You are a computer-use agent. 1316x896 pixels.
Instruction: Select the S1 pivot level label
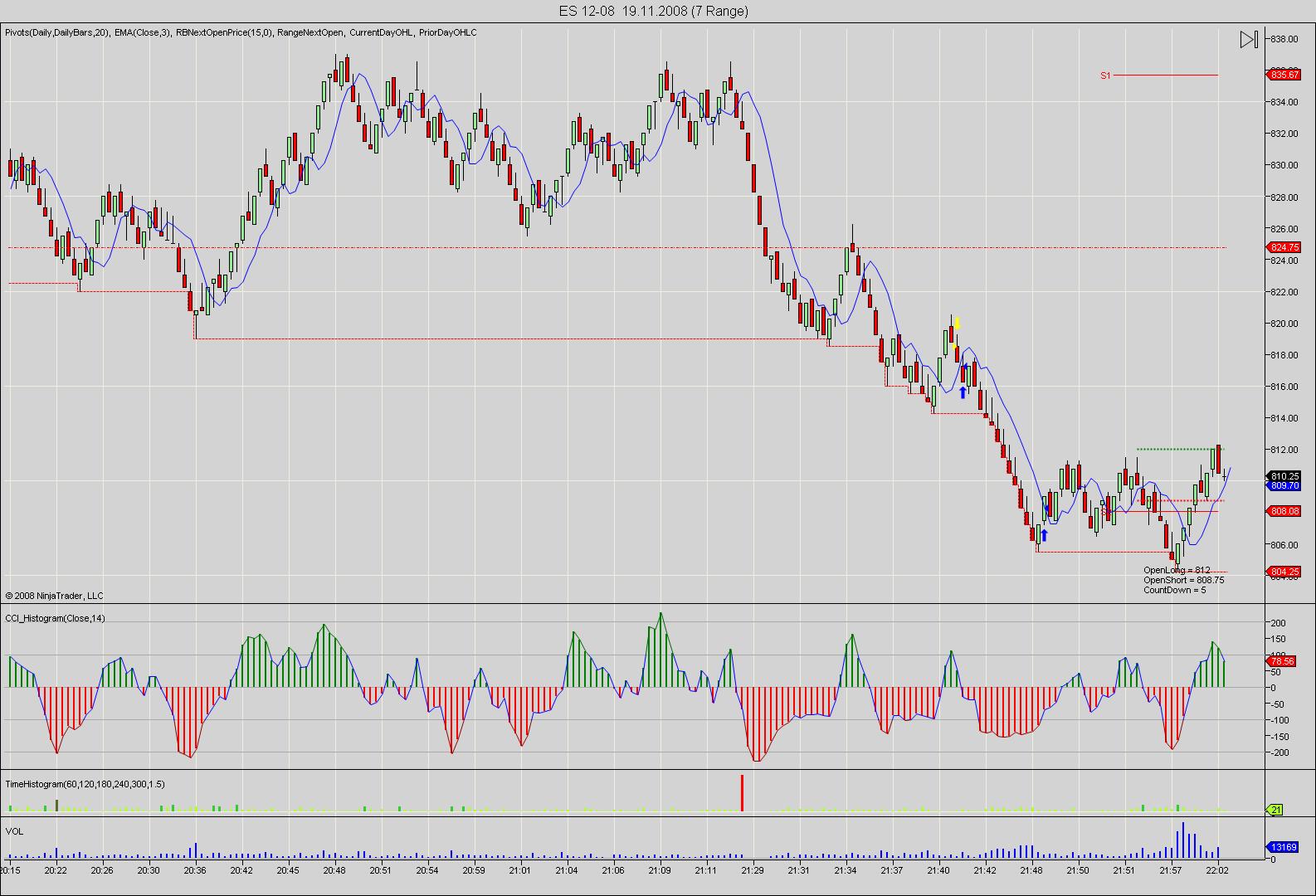[1105, 75]
